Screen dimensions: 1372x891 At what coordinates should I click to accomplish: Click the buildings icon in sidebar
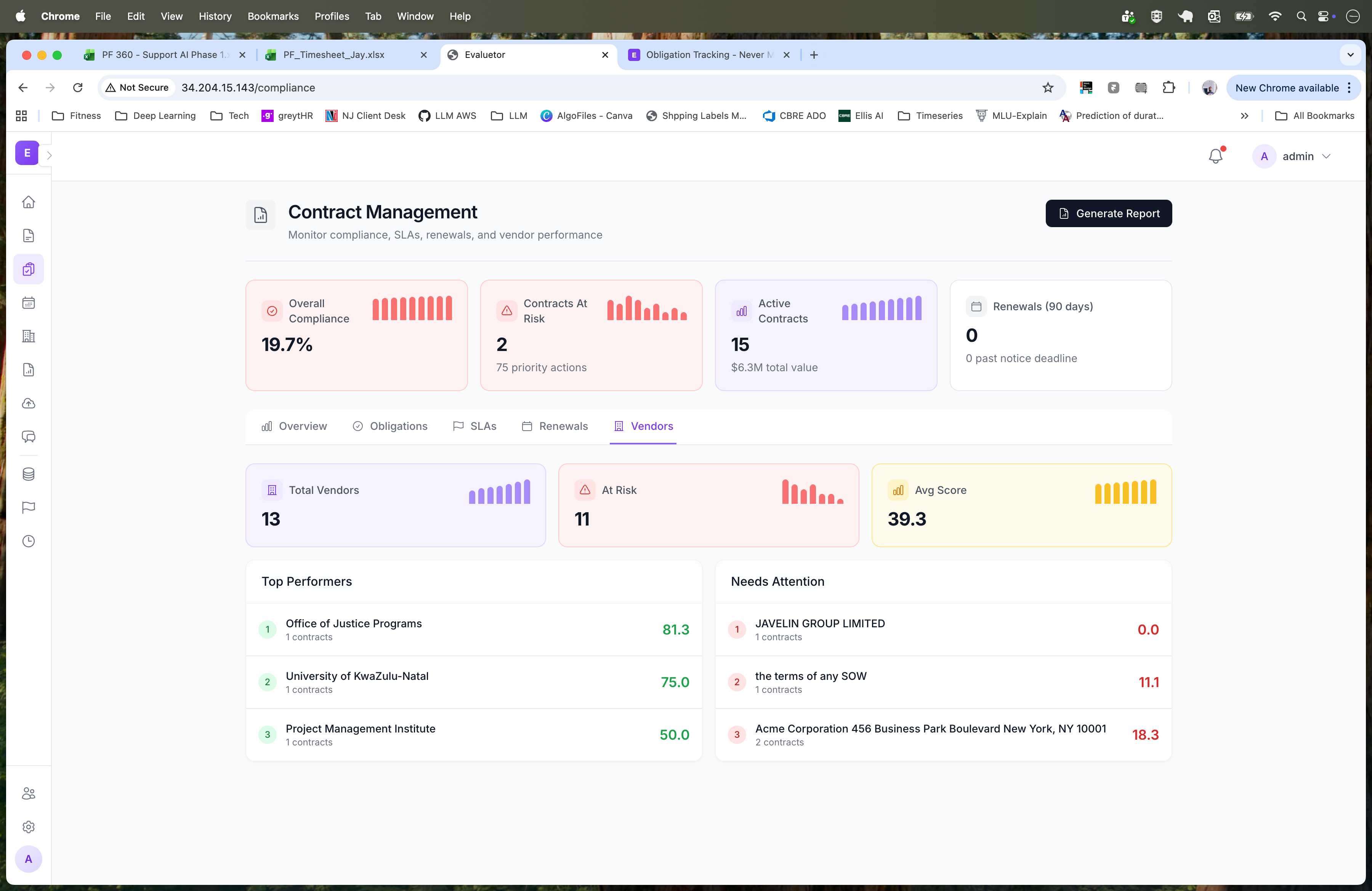click(28, 336)
